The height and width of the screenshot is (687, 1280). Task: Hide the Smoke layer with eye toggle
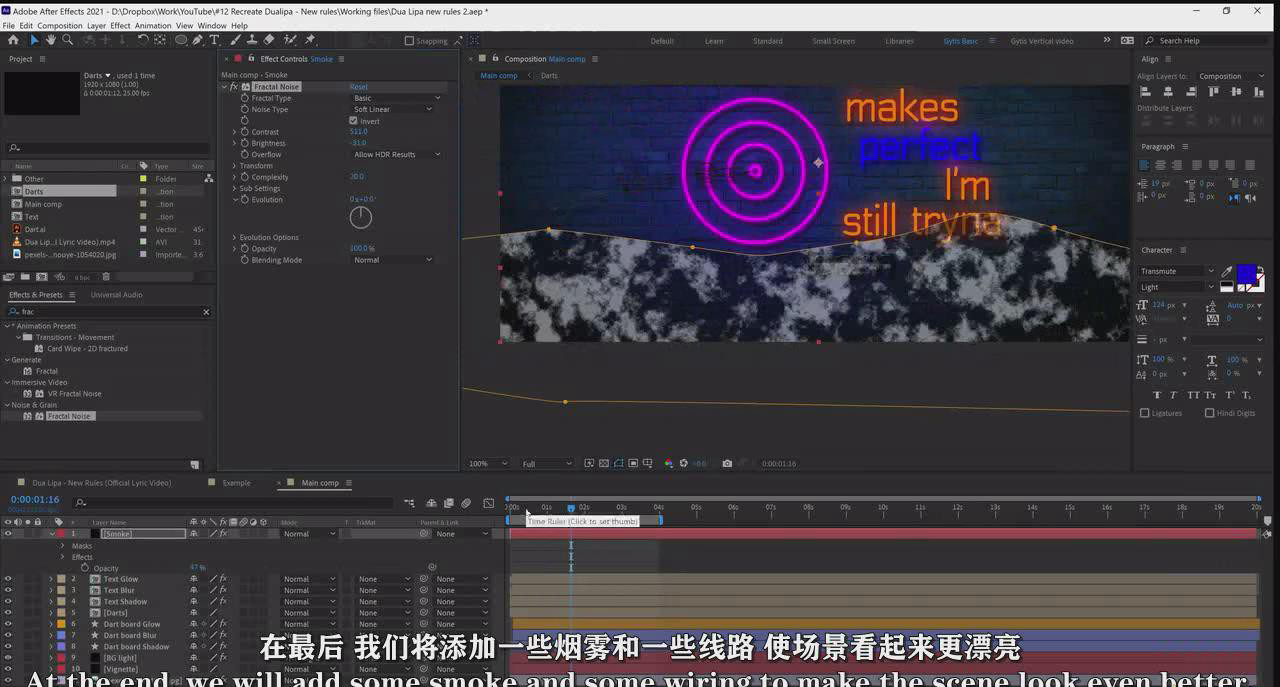[x=8, y=534]
